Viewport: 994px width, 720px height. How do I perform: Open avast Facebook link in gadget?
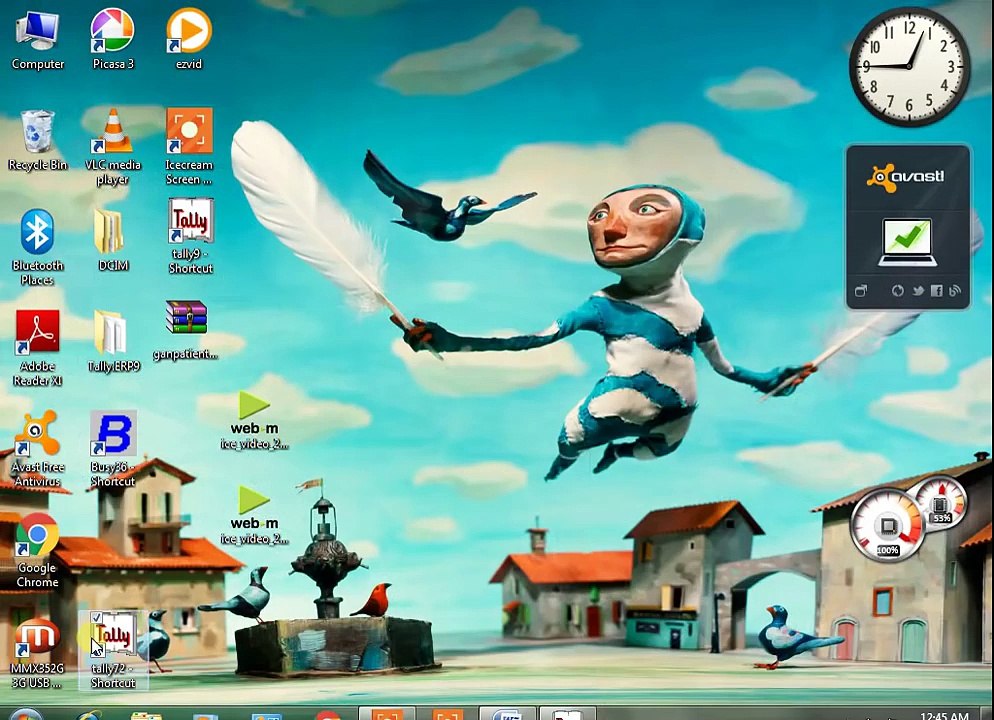point(936,291)
